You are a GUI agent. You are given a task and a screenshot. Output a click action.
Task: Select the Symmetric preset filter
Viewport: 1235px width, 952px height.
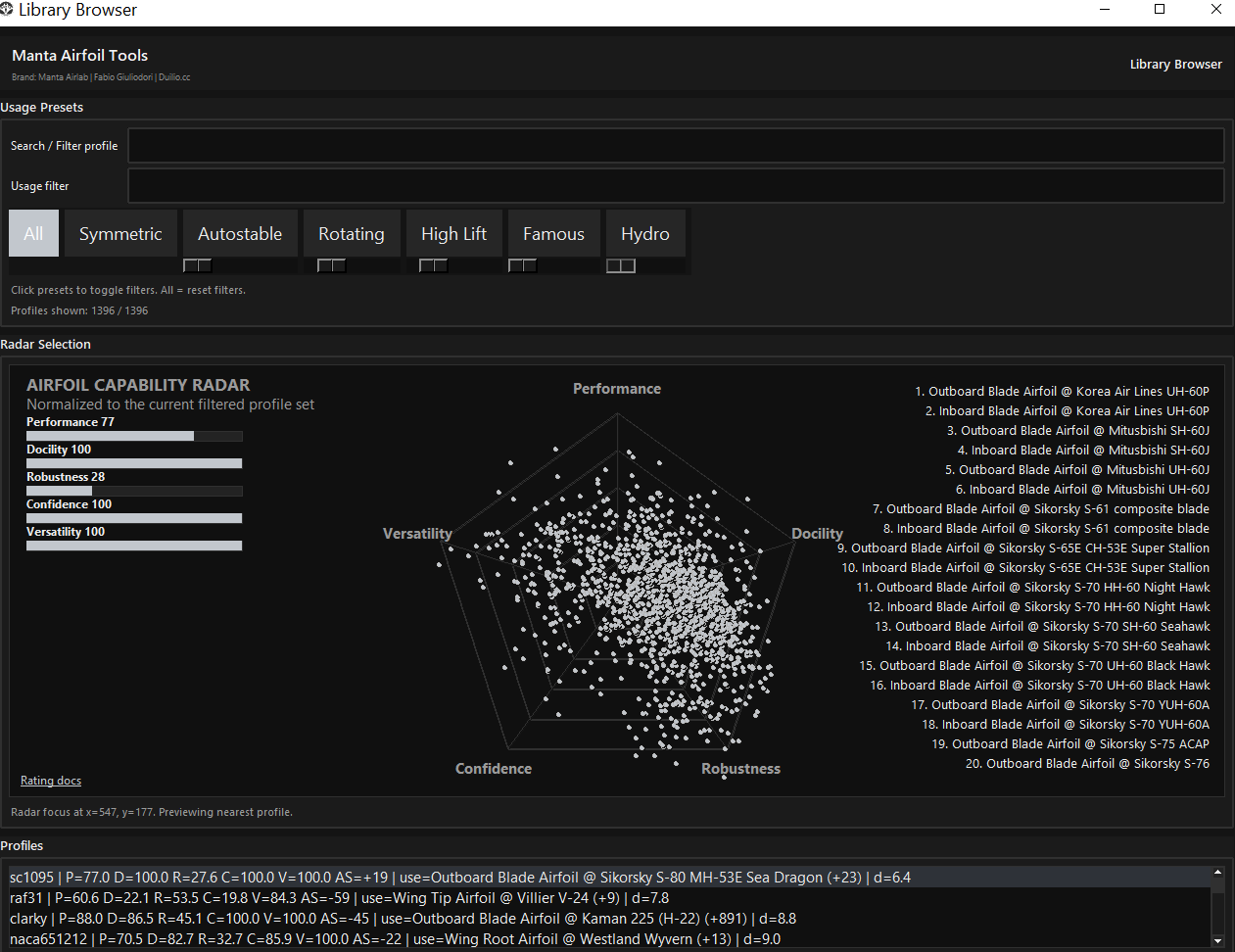119,233
